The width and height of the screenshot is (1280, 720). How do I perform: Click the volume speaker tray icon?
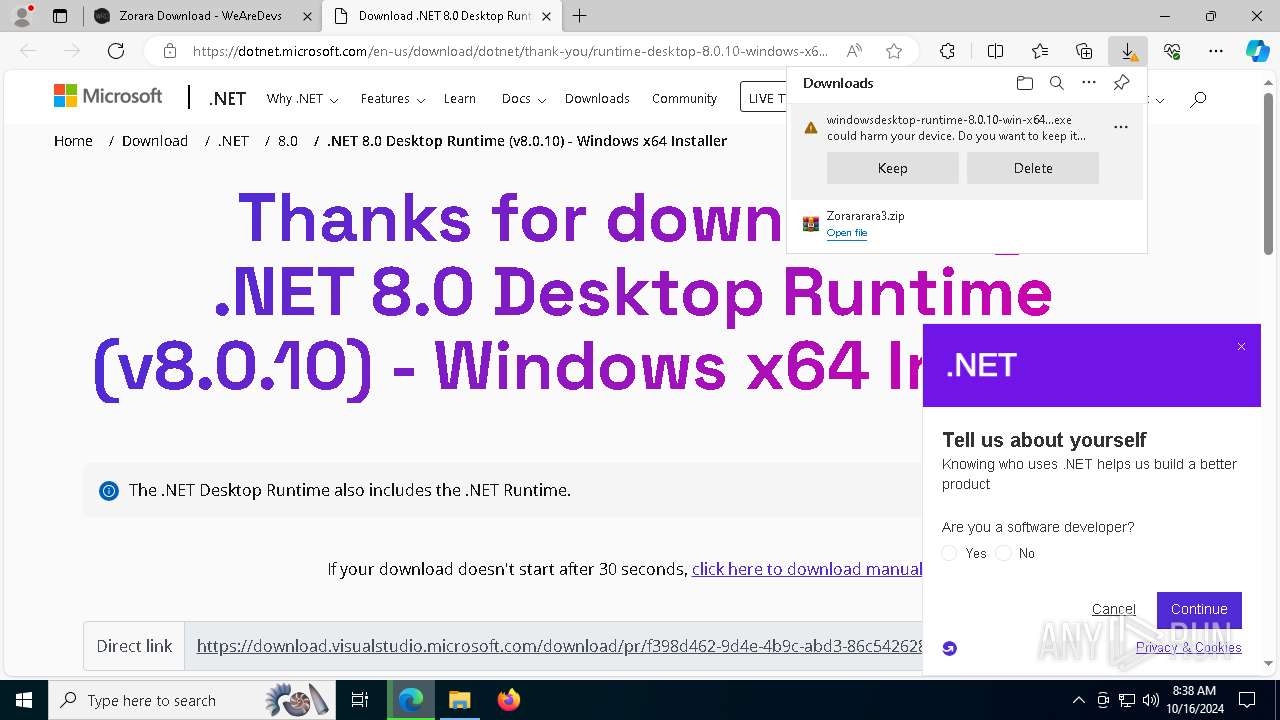(1151, 700)
